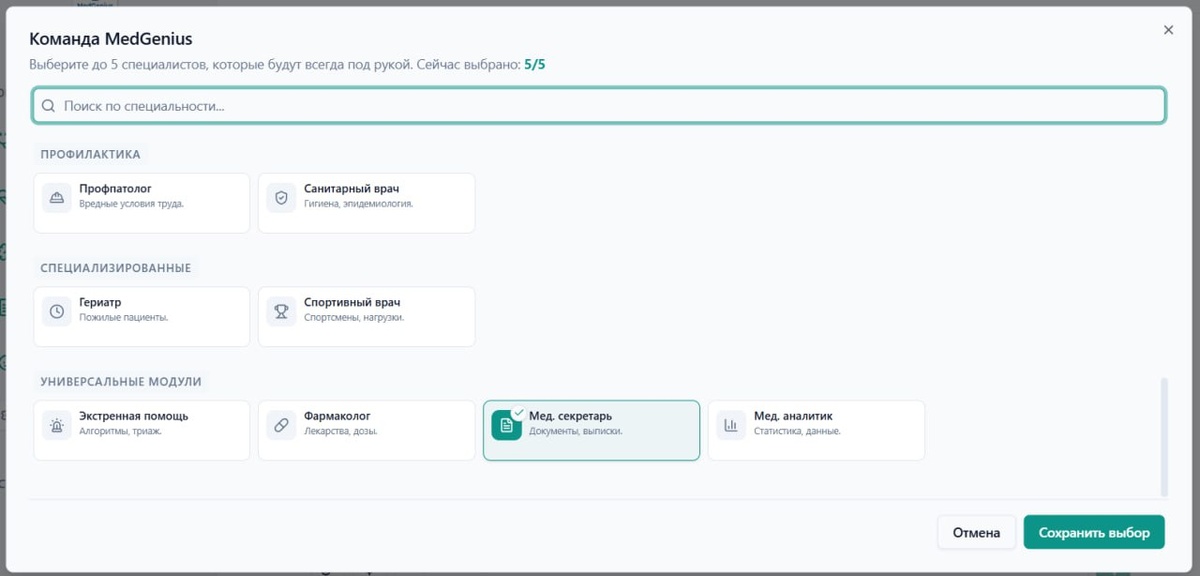Viewport: 1200px width, 576px height.
Task: Select the Мед. аналитик card
Action: click(x=816, y=430)
